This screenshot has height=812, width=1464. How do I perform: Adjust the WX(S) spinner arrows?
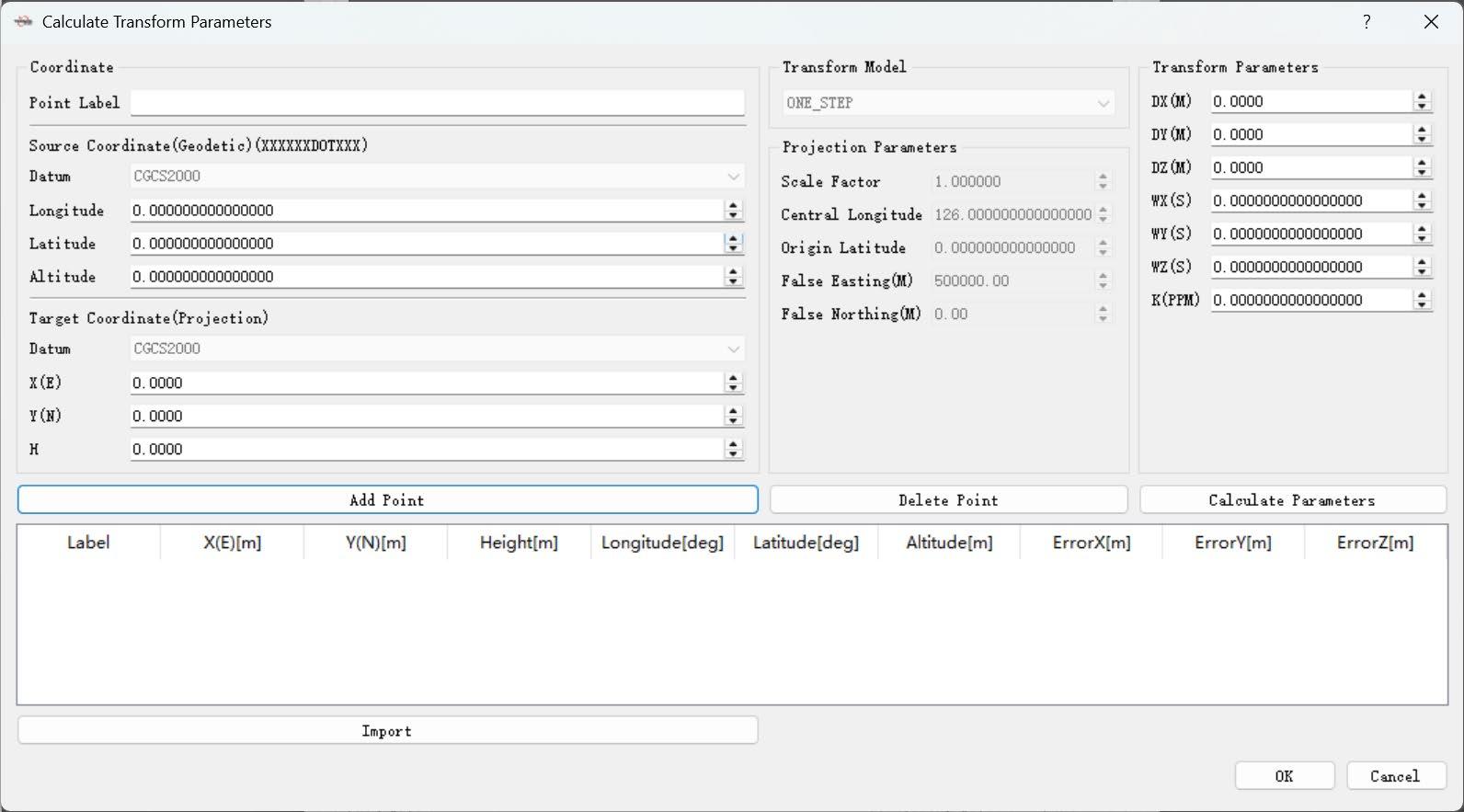click(x=1423, y=200)
